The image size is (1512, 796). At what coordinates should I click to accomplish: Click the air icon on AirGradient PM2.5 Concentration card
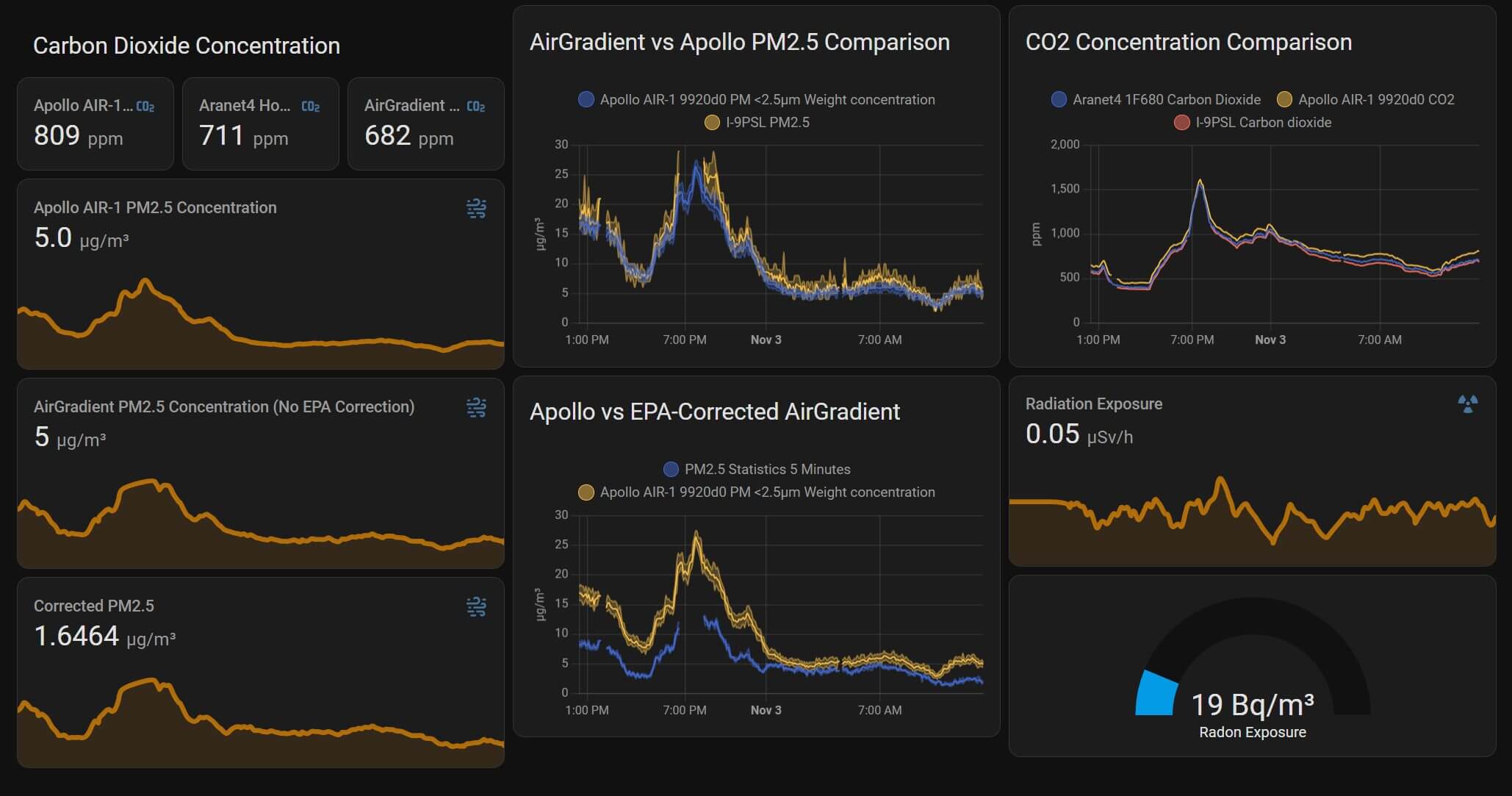click(476, 408)
